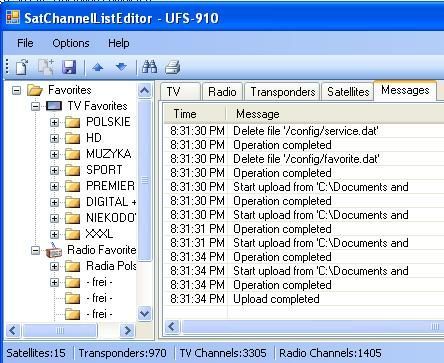Screen dimensions: 444x363
Task: Switch to the Transponders tab
Action: coord(283,92)
